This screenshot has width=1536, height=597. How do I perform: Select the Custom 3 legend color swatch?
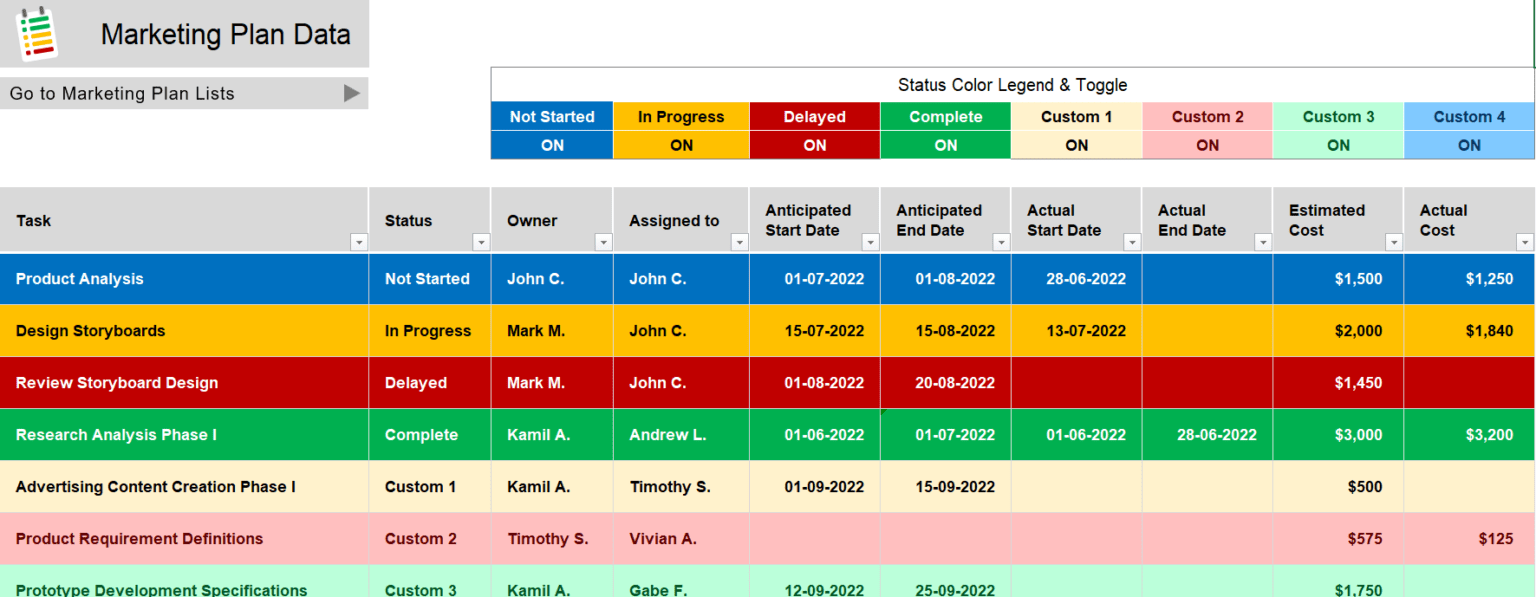1338,117
